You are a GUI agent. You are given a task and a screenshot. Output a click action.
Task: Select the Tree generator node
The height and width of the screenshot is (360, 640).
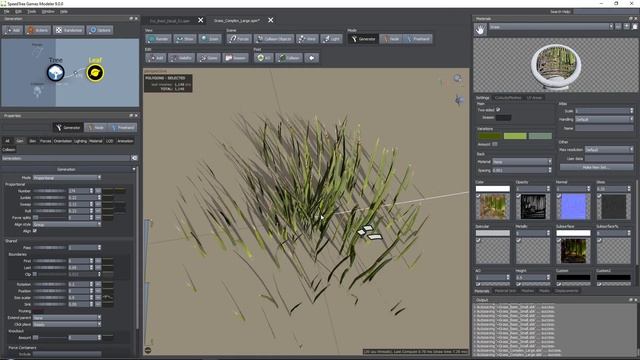pyautogui.click(x=56, y=73)
